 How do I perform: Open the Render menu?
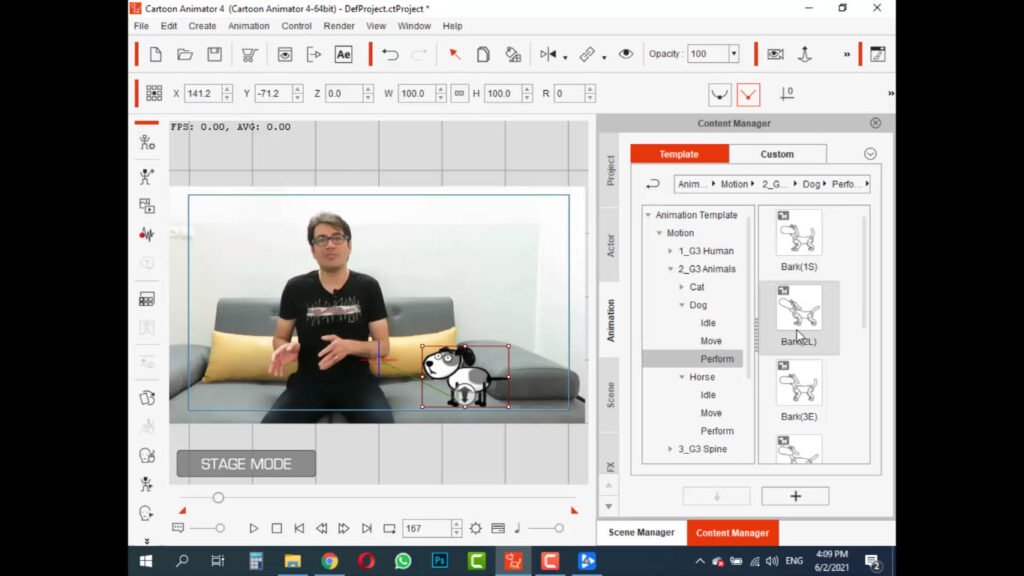click(x=339, y=26)
